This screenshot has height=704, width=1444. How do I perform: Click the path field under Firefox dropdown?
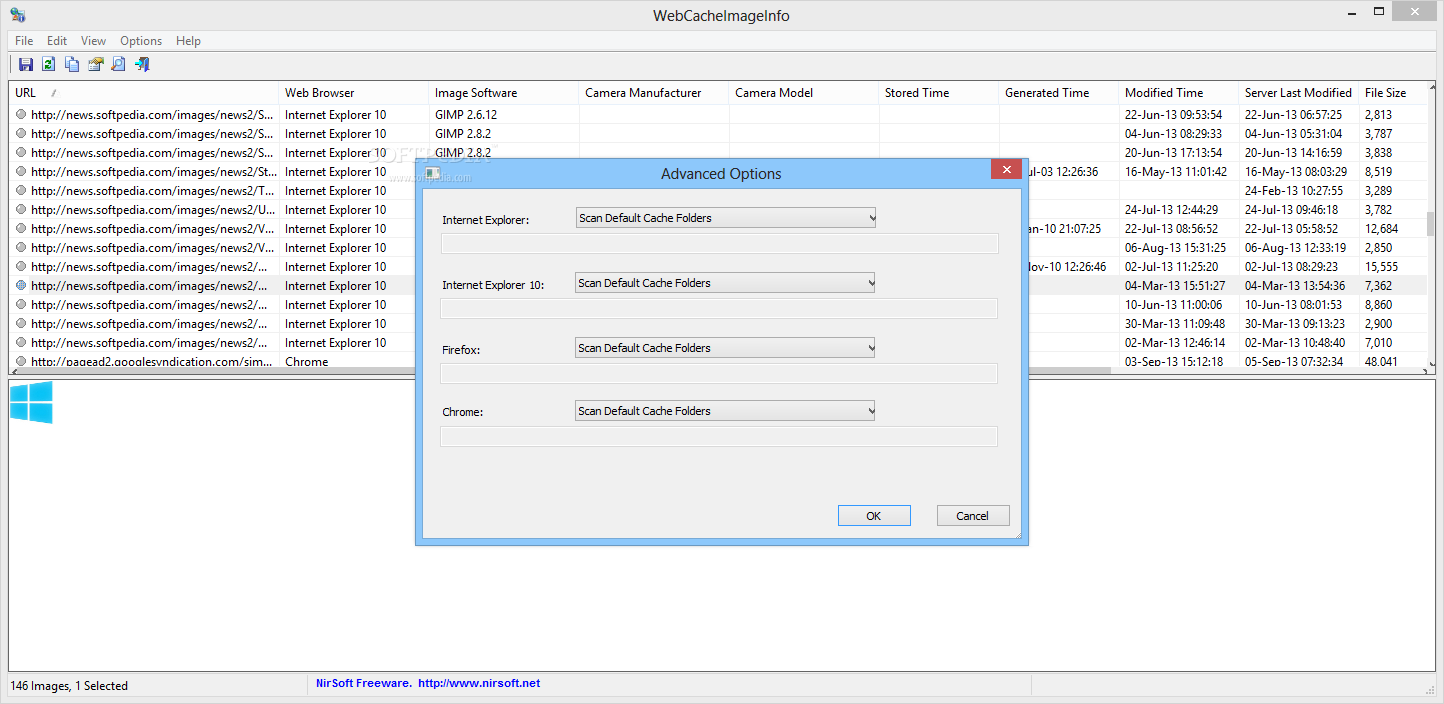[x=719, y=374]
